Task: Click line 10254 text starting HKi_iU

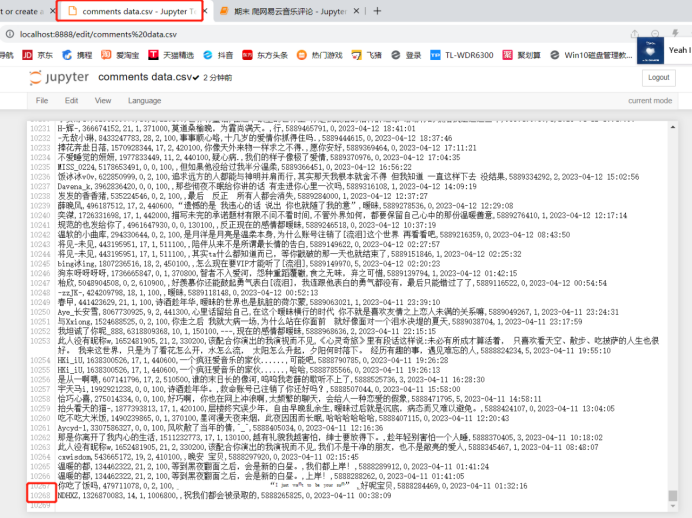Action: [253, 360]
